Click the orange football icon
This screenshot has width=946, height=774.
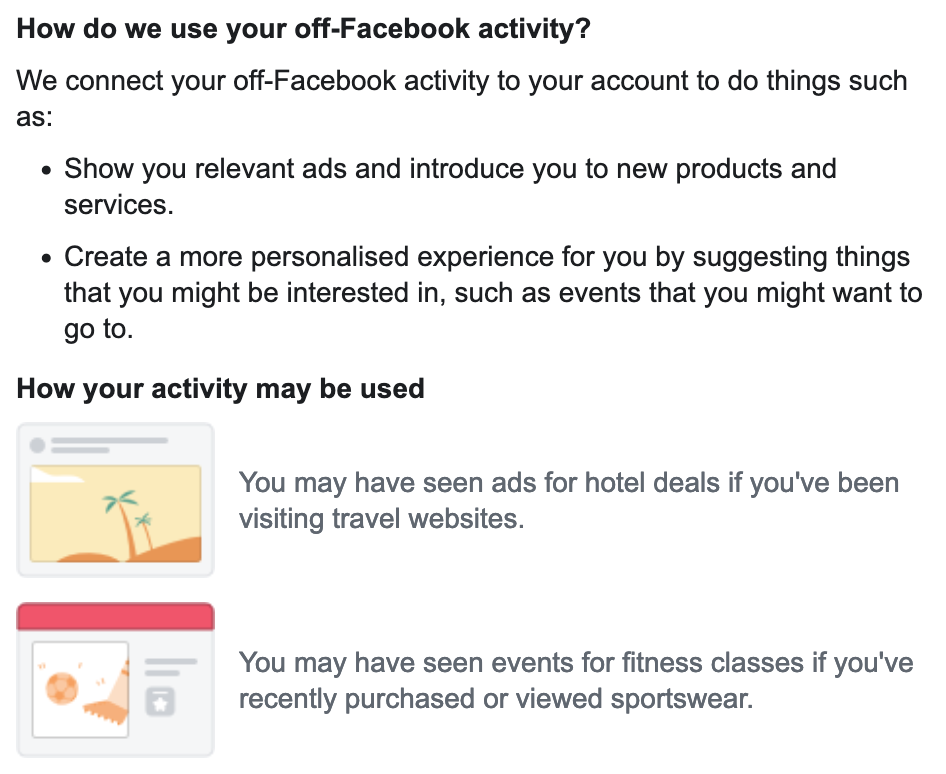(62, 688)
